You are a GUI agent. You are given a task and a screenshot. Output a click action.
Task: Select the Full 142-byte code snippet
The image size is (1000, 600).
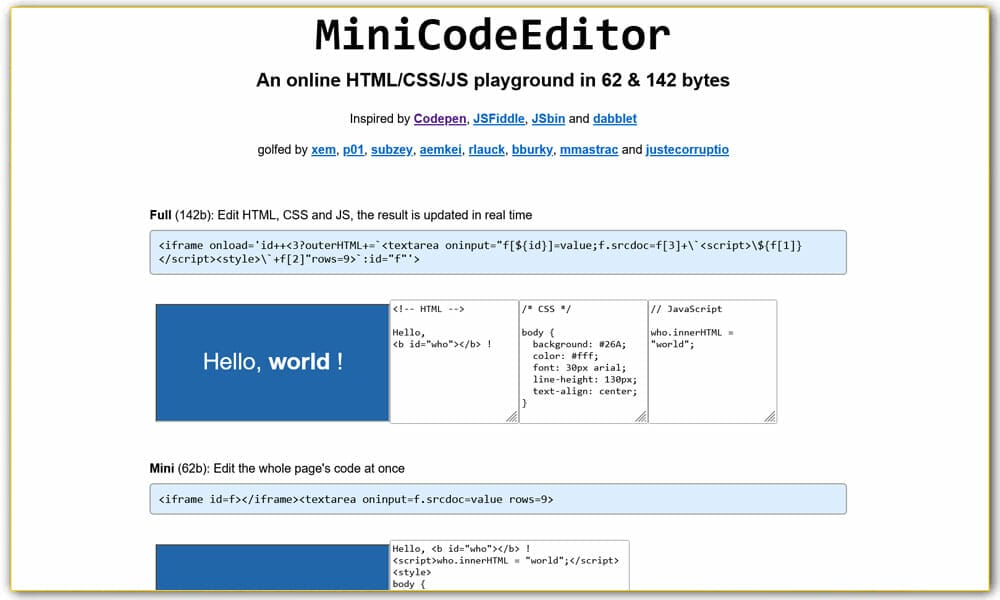click(500, 252)
